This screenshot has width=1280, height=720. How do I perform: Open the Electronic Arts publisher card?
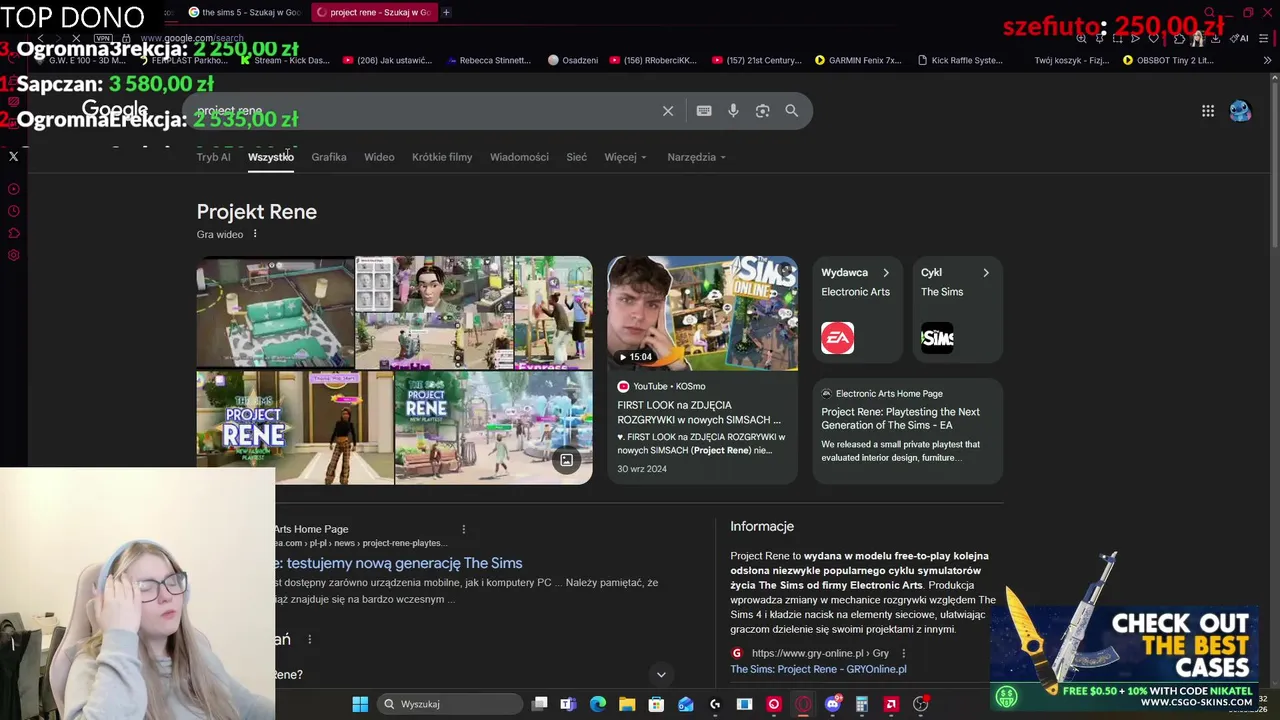tap(857, 310)
